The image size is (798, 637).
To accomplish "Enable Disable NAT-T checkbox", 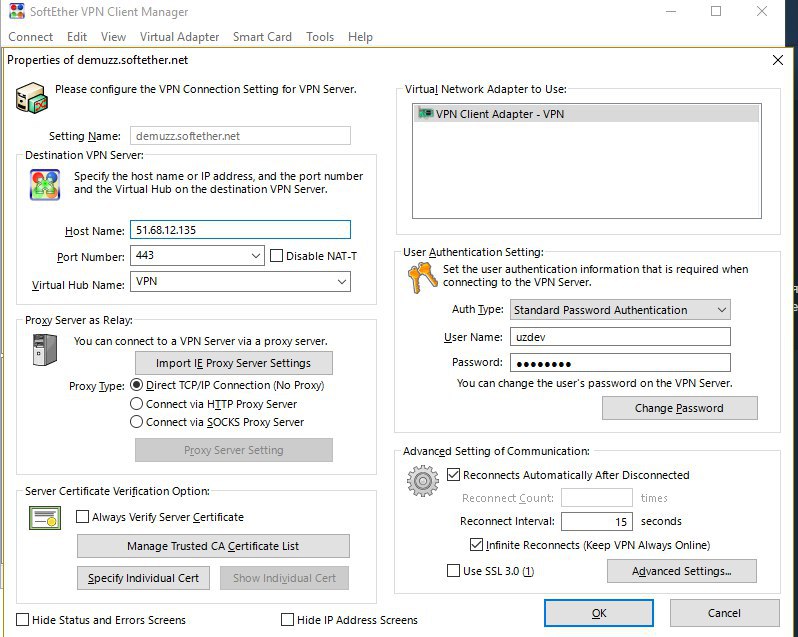I will coord(276,255).
